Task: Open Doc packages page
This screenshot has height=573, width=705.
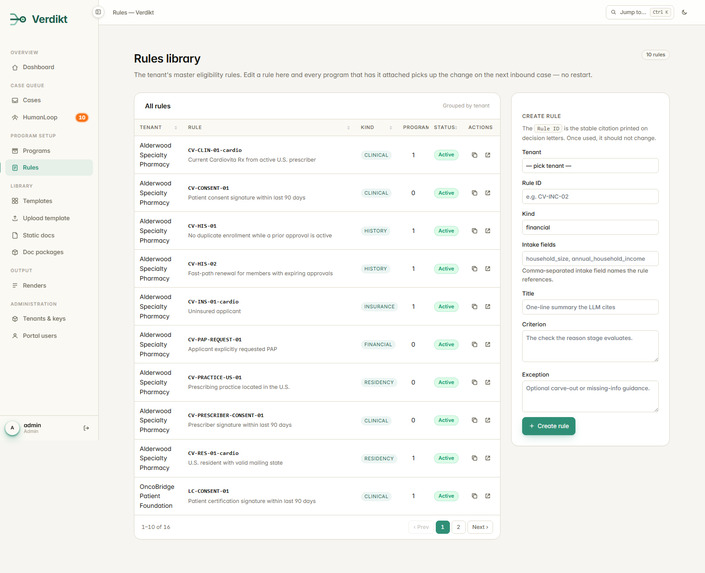Action: [49, 252]
